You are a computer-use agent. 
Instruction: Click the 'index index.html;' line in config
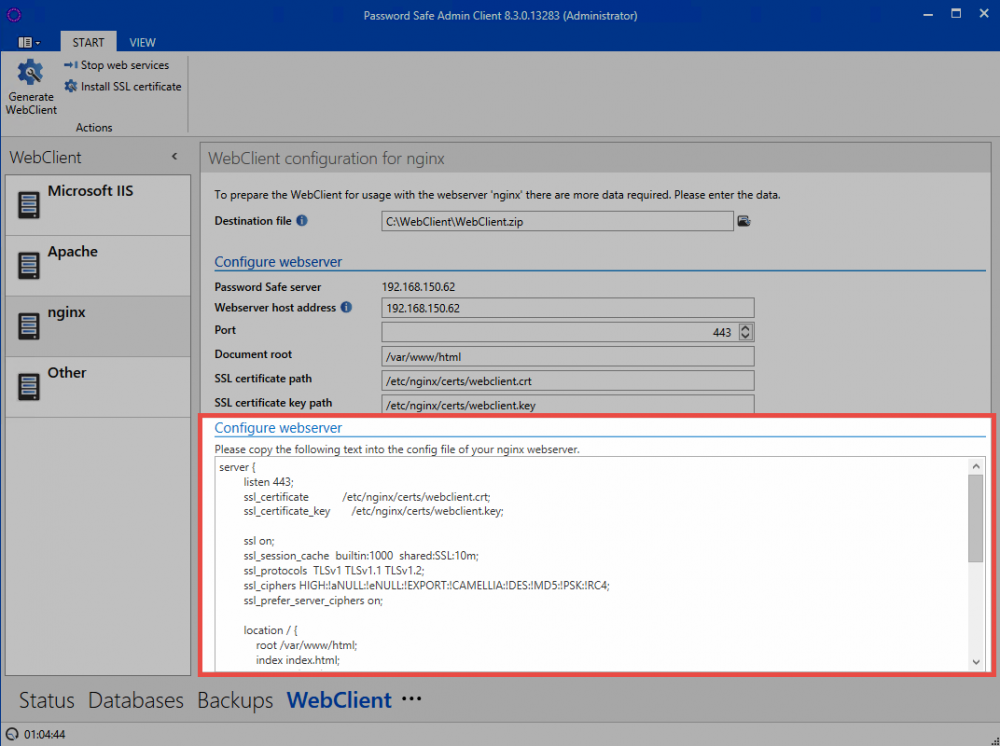[298, 660]
